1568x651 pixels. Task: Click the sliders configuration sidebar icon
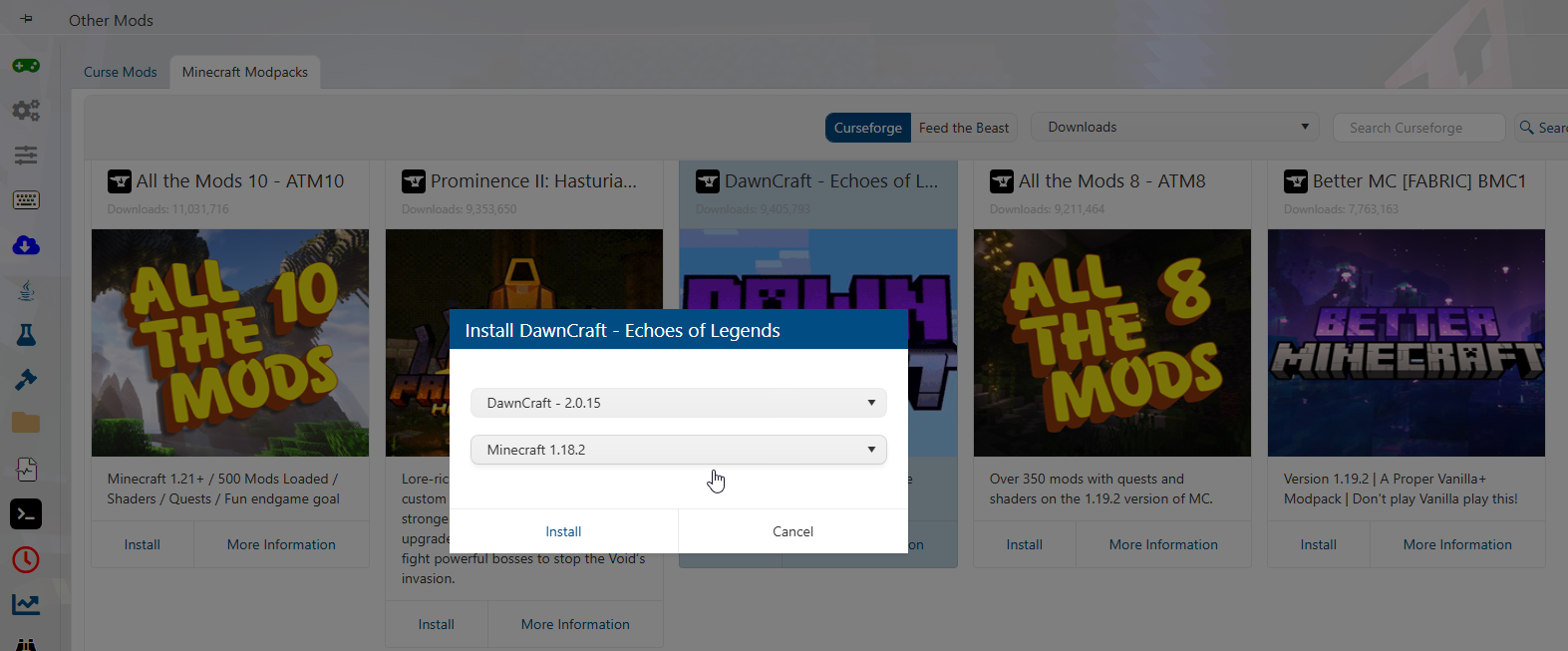(x=26, y=155)
